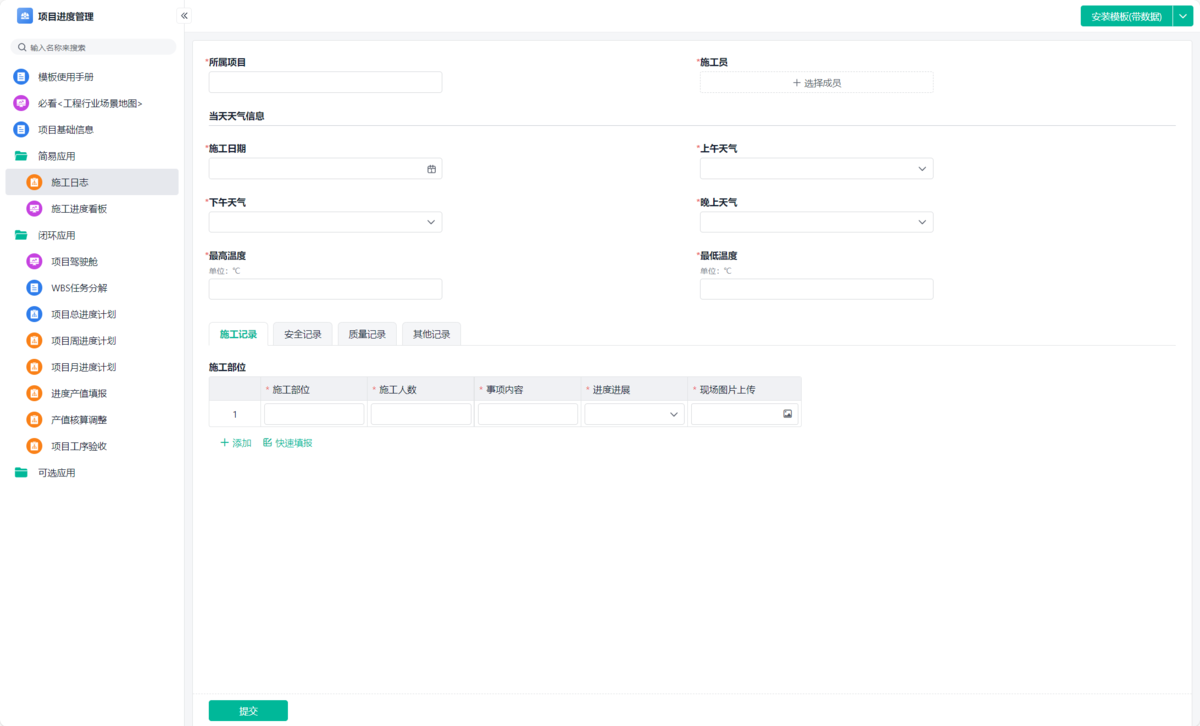Click the 施工部位 column header
Image resolution: width=1200 pixels, height=726 pixels.
(x=314, y=389)
